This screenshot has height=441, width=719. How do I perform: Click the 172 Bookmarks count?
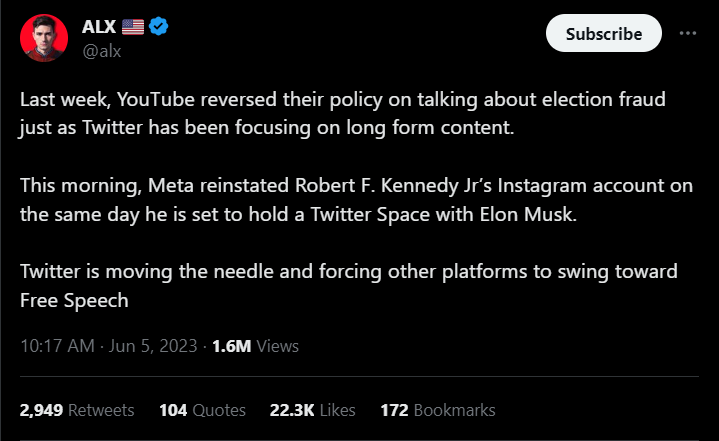pos(438,410)
